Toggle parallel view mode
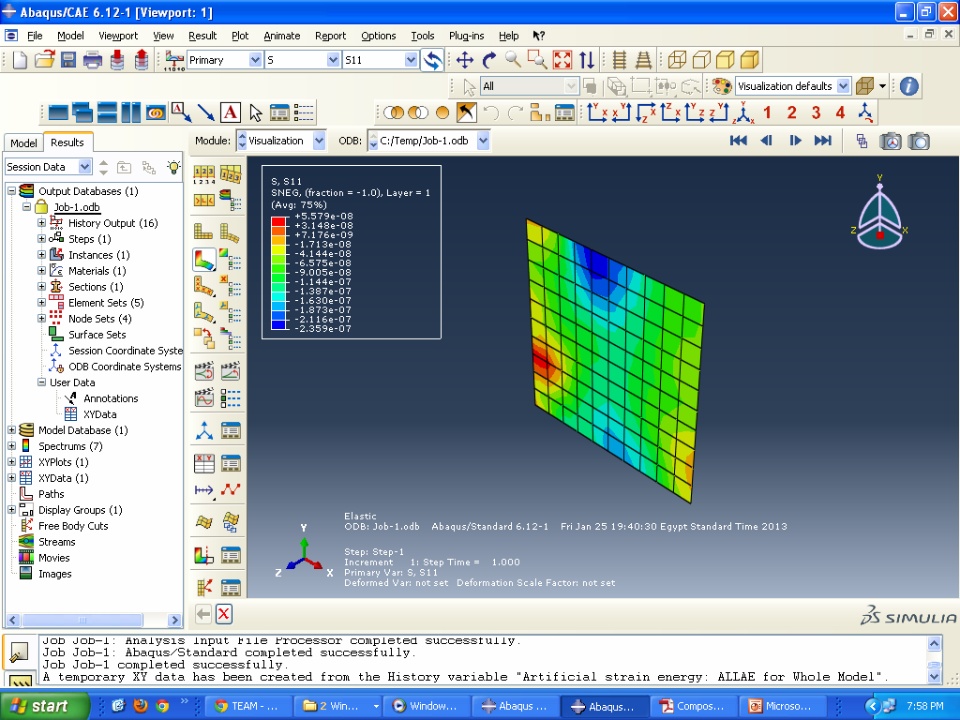Screen dimensions: 960x720 [620, 60]
